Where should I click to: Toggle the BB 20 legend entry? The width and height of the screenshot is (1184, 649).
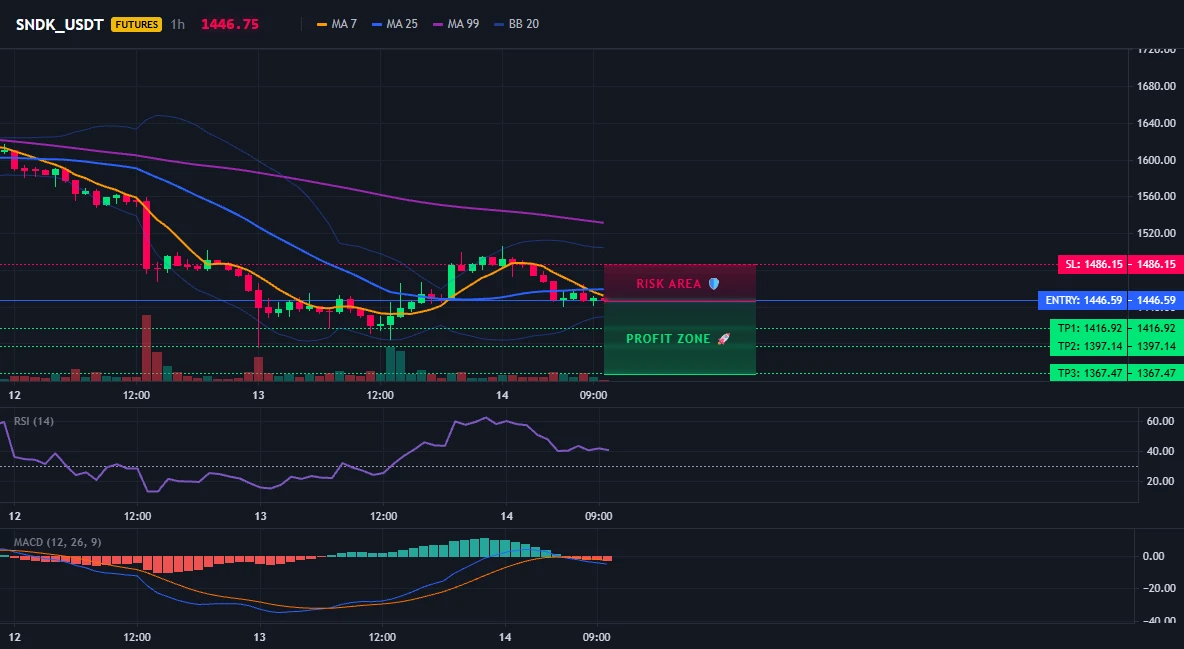pyautogui.click(x=516, y=24)
